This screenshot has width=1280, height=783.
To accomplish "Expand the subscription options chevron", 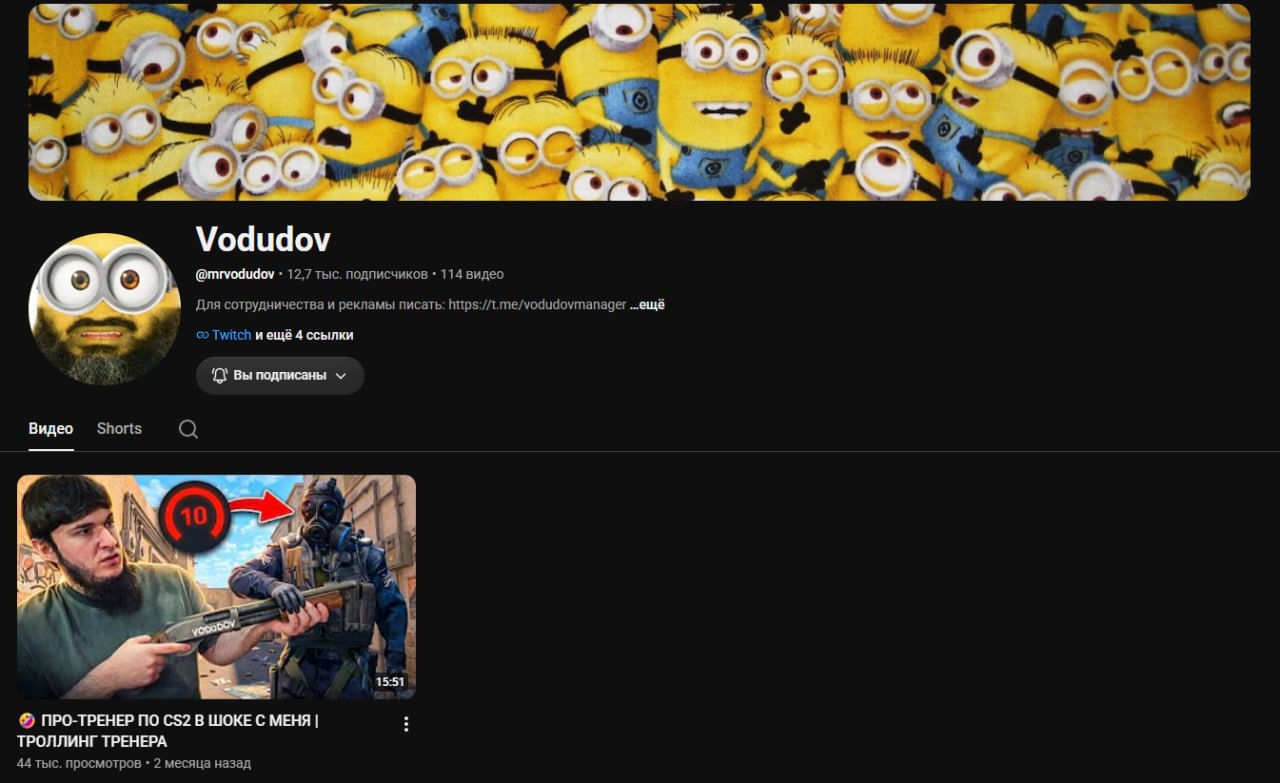I will [x=340, y=376].
